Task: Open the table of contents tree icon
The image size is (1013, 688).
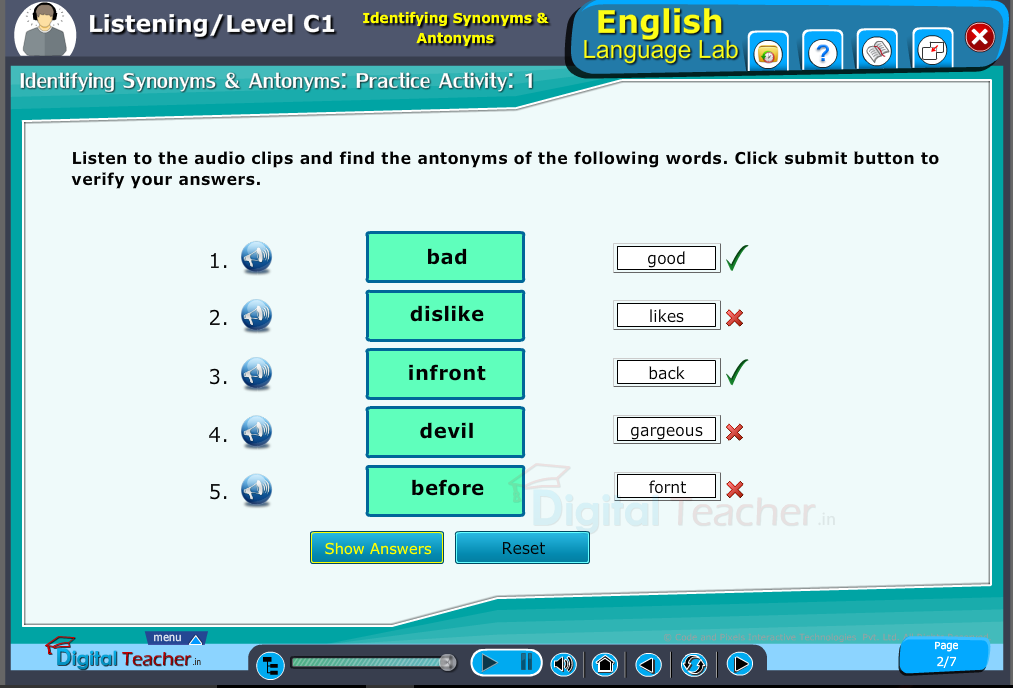Action: click(270, 664)
